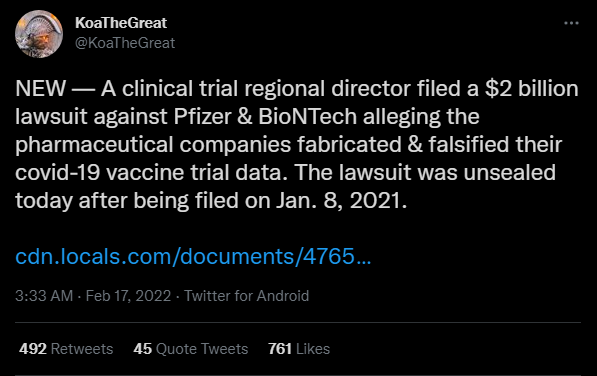Click the 45 quote tweet count number

[142, 349]
